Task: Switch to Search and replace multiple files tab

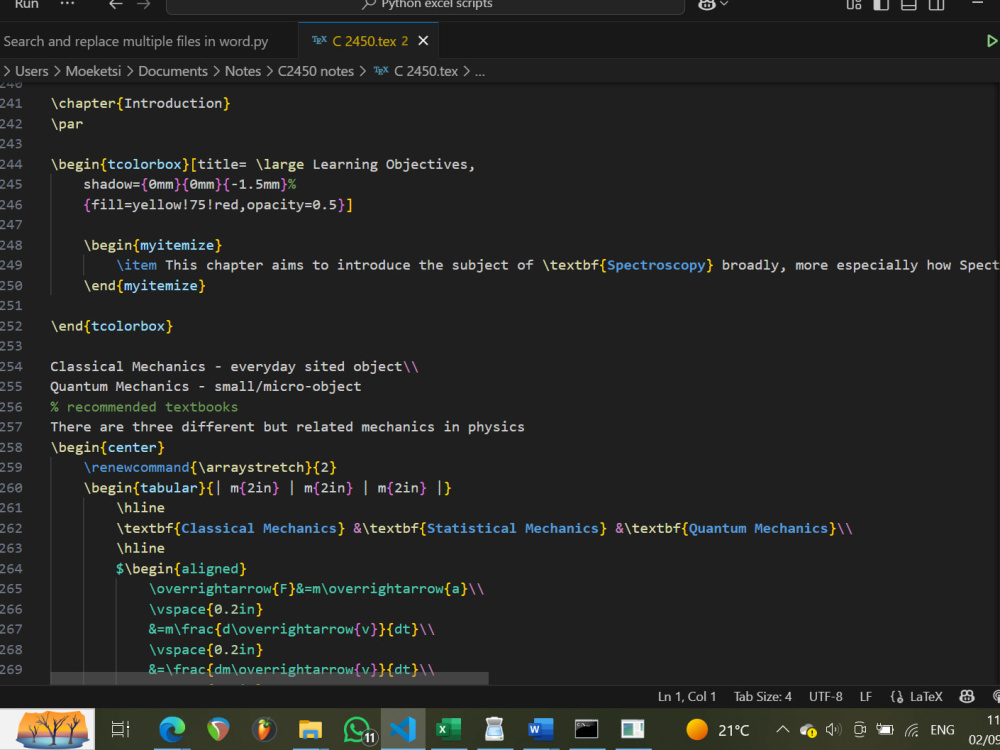Action: pos(136,41)
